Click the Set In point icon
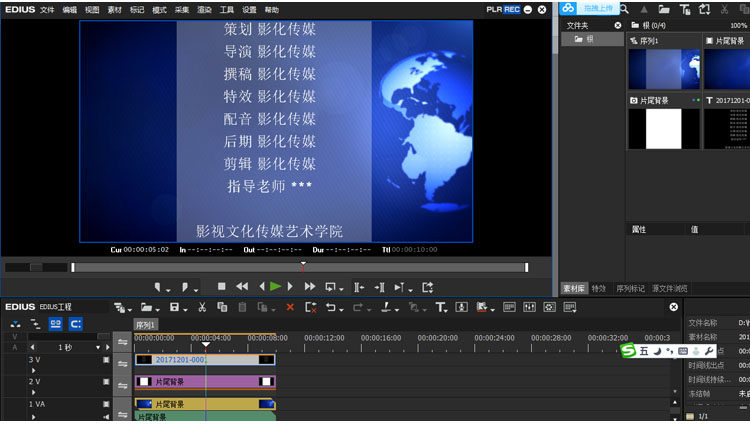The height and width of the screenshot is (425, 750). pyautogui.click(x=157, y=287)
